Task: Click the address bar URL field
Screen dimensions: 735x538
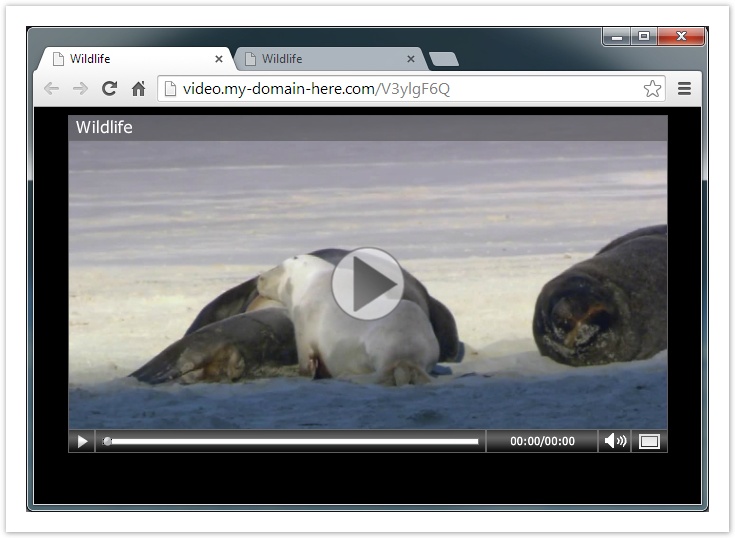Action: tap(411, 89)
